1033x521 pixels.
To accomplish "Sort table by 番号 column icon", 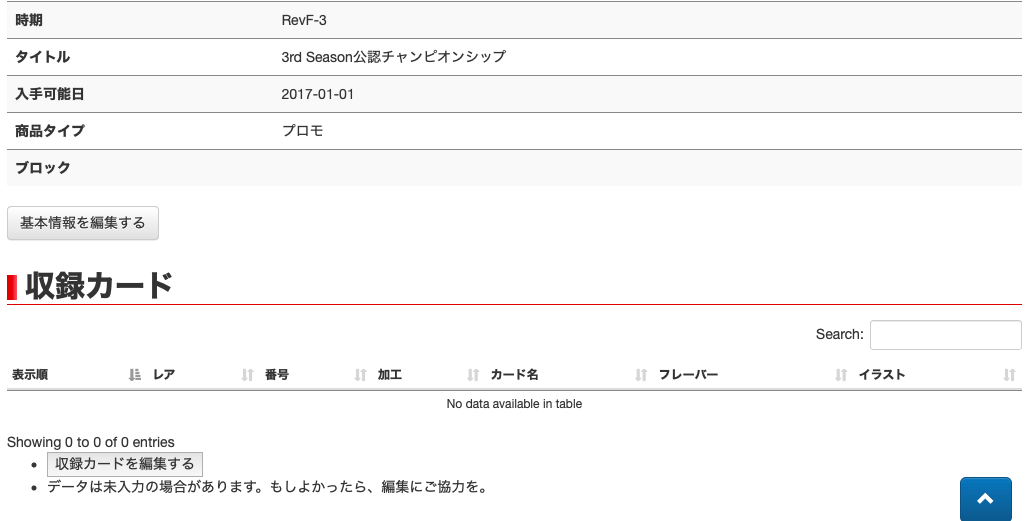I will [x=360, y=375].
